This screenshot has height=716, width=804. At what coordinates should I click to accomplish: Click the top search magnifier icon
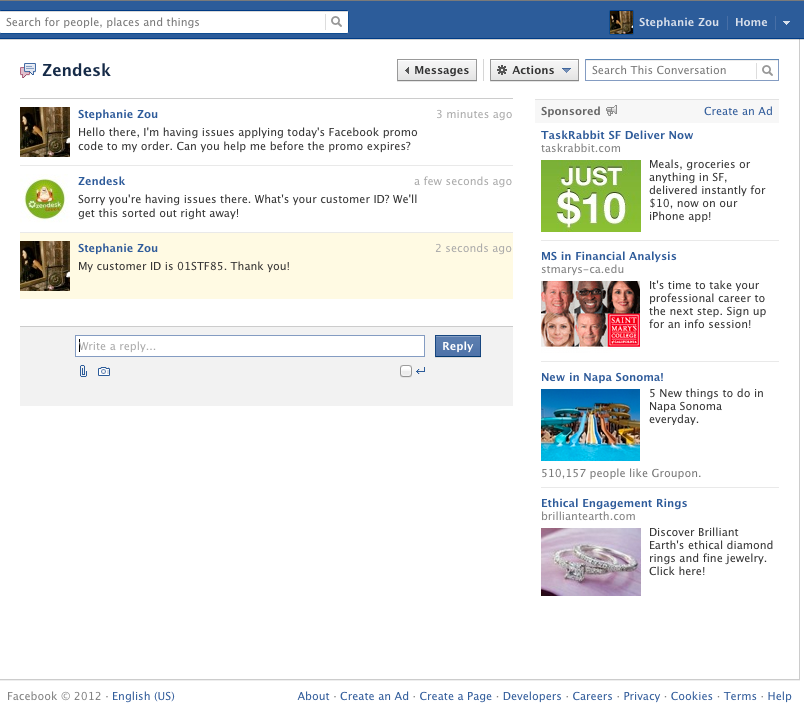pos(336,22)
